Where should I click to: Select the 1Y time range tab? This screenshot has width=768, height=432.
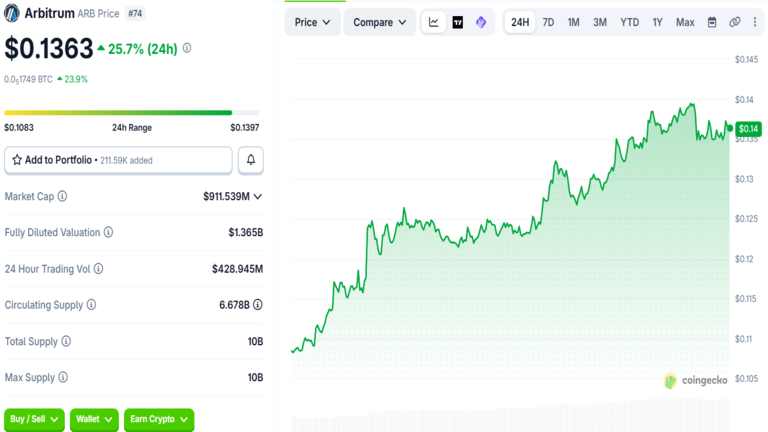(657, 22)
